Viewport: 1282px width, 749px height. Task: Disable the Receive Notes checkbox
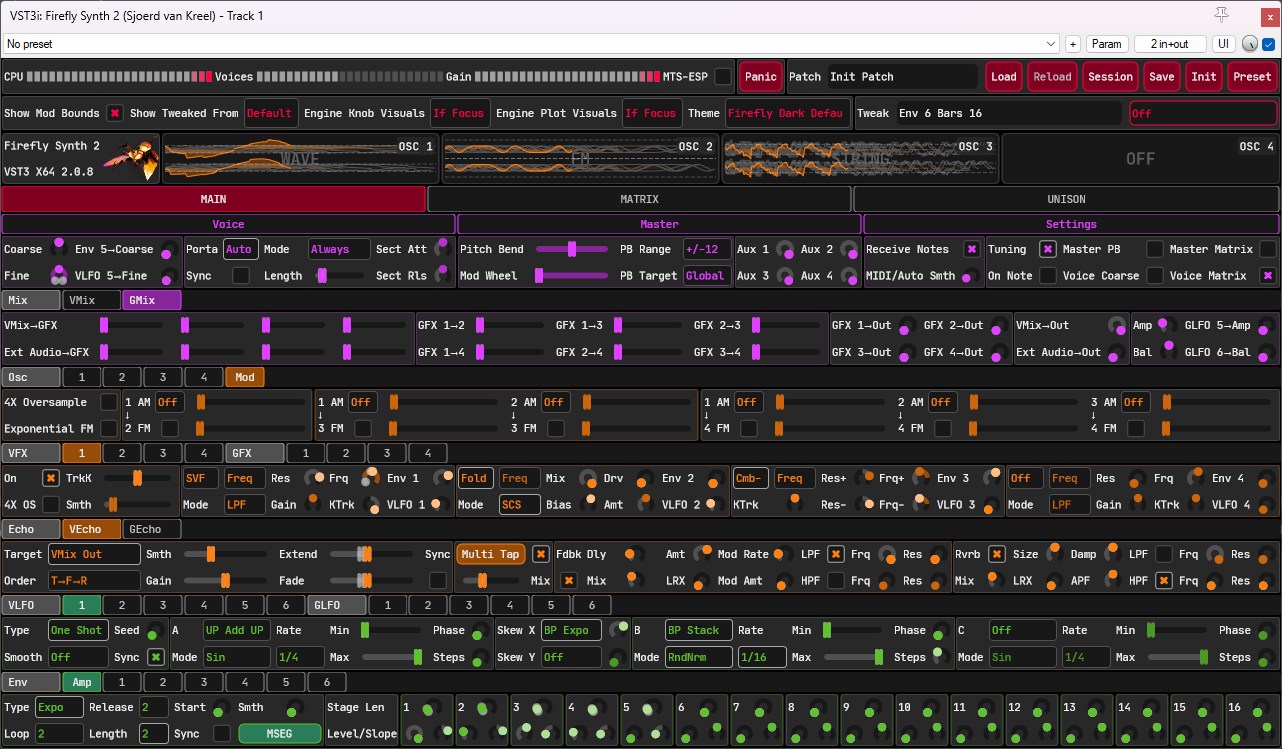tap(971, 249)
